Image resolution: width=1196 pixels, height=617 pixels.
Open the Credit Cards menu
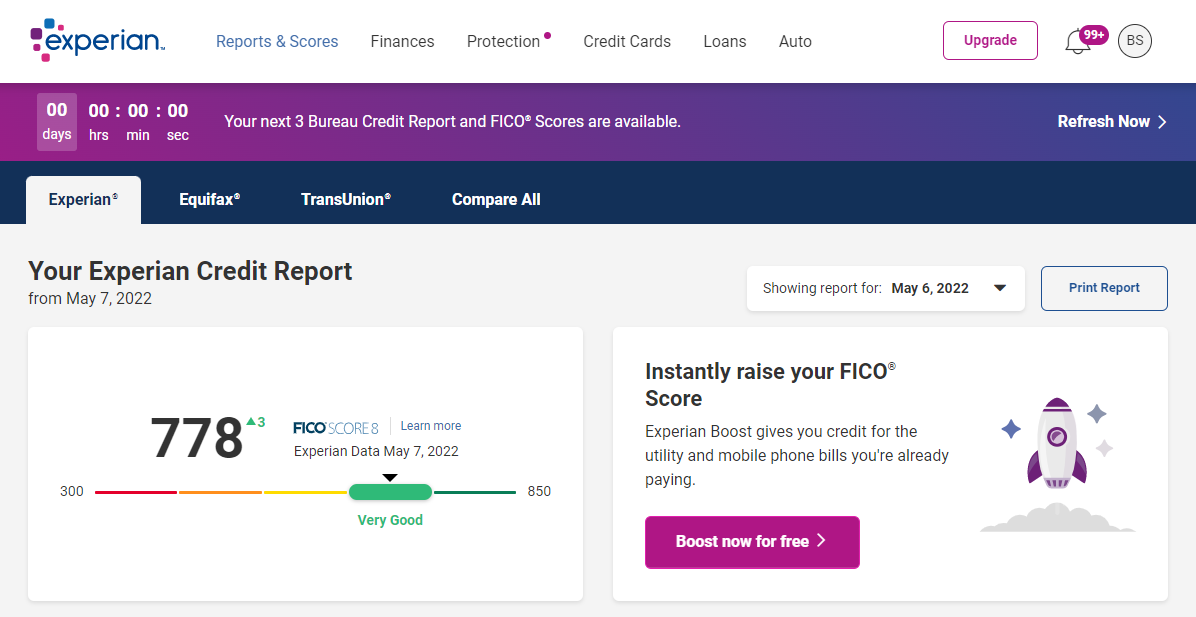627,41
